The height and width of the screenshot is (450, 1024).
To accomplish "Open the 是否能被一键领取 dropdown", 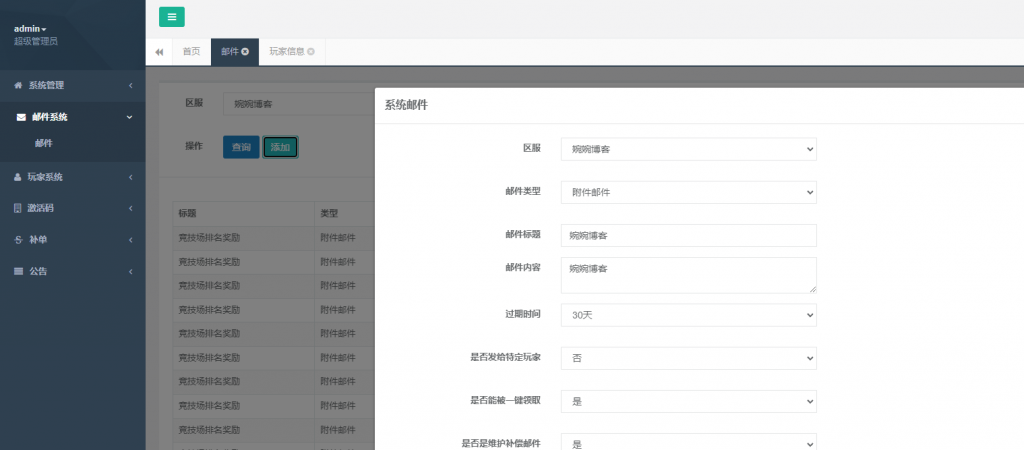I will point(688,401).
